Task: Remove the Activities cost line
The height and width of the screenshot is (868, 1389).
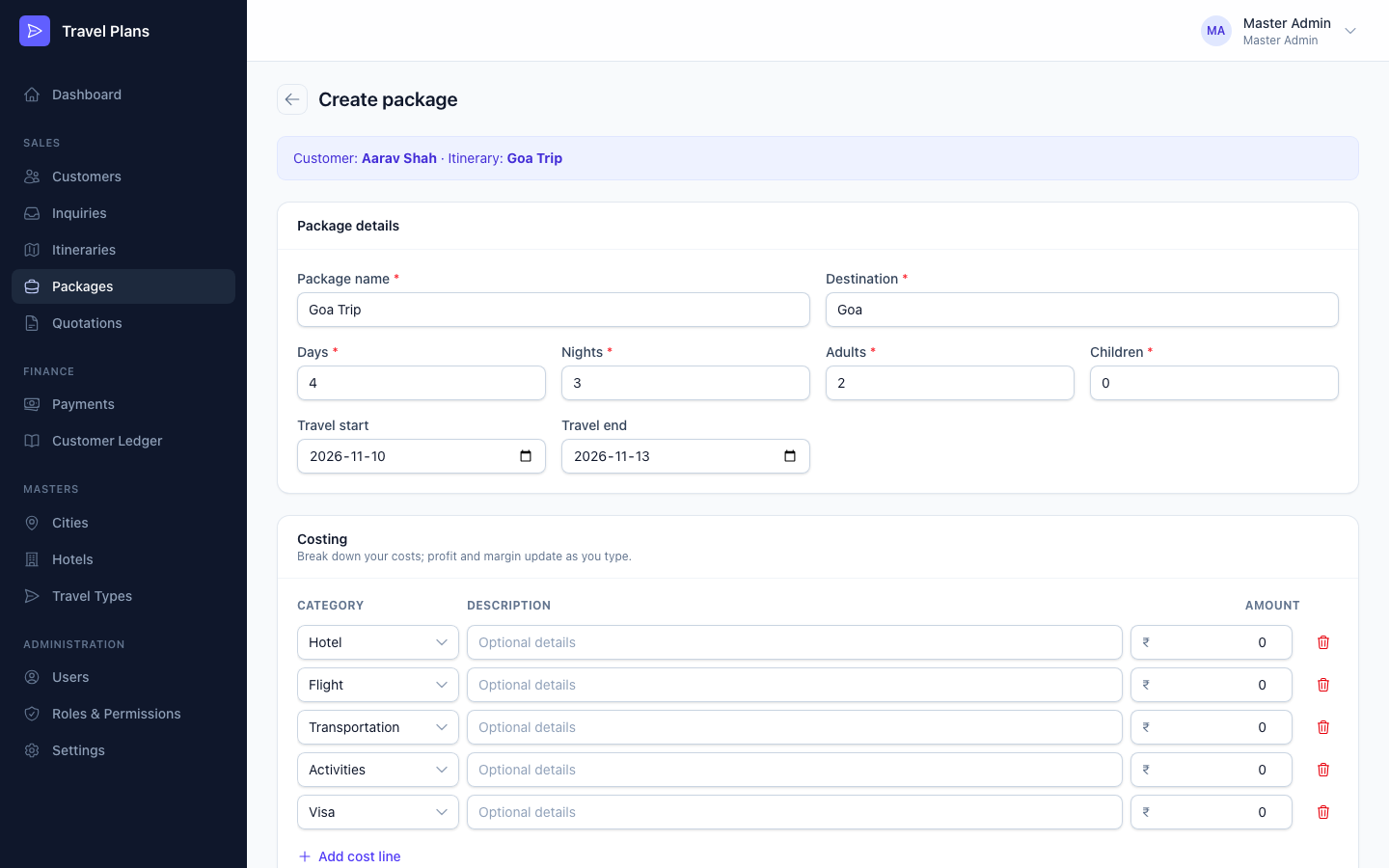Action: [1323, 770]
